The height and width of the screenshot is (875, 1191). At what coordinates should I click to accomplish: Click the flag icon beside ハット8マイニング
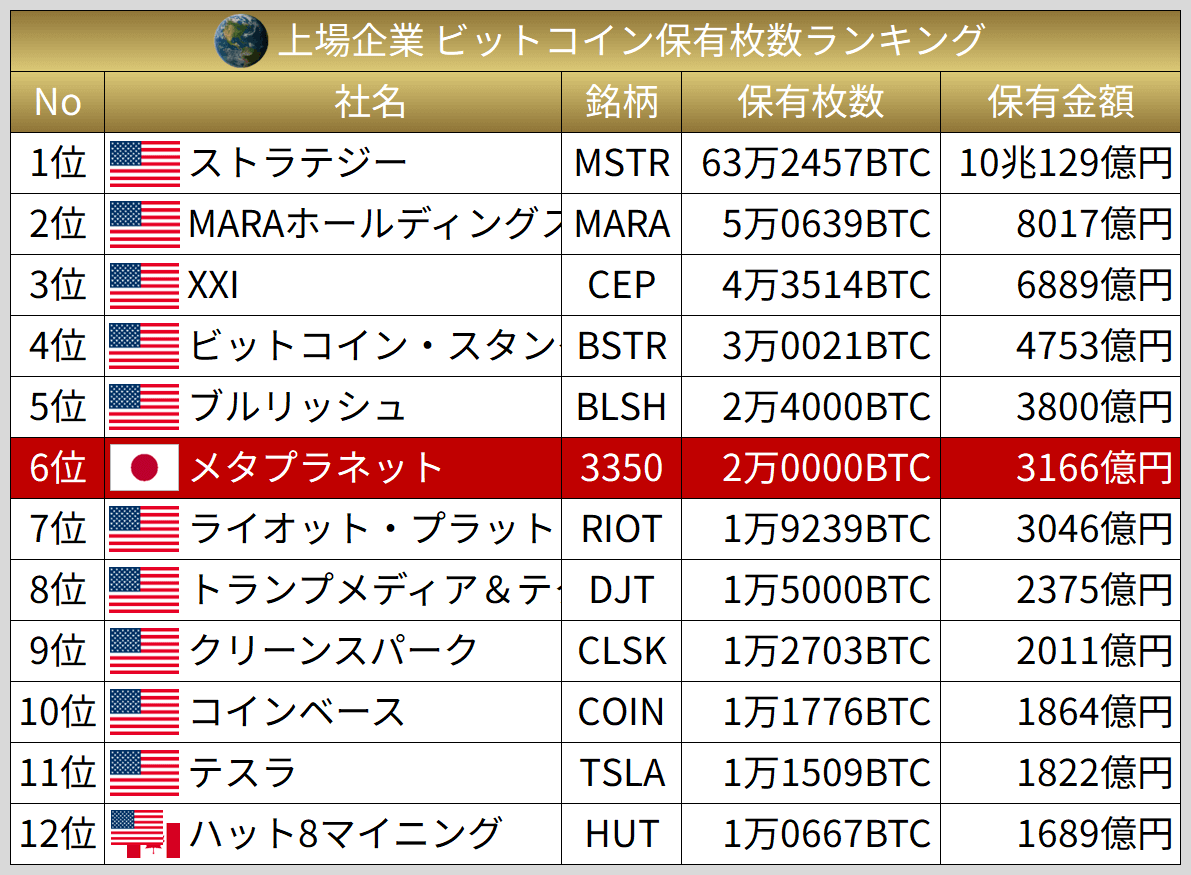coord(145,834)
